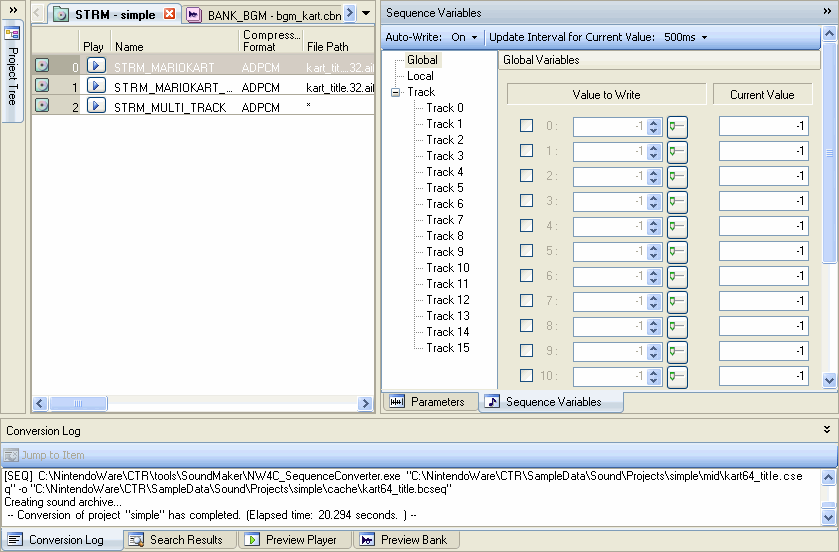Image resolution: width=839 pixels, height=552 pixels.
Task: Tick the checkbox for variable 5
Action: point(526,251)
